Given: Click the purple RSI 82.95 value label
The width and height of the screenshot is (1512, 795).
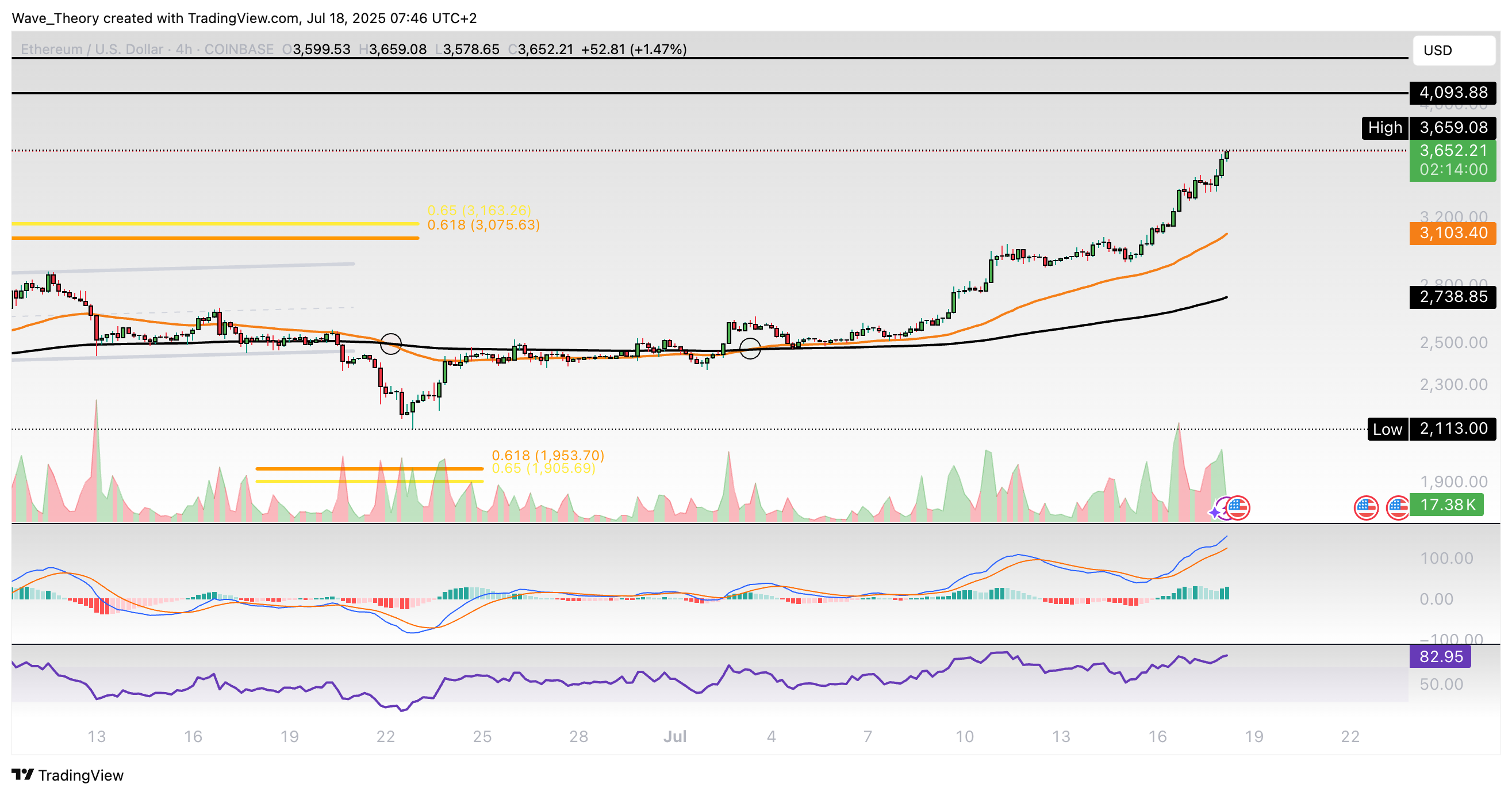Looking at the screenshot, I should 1440,656.
